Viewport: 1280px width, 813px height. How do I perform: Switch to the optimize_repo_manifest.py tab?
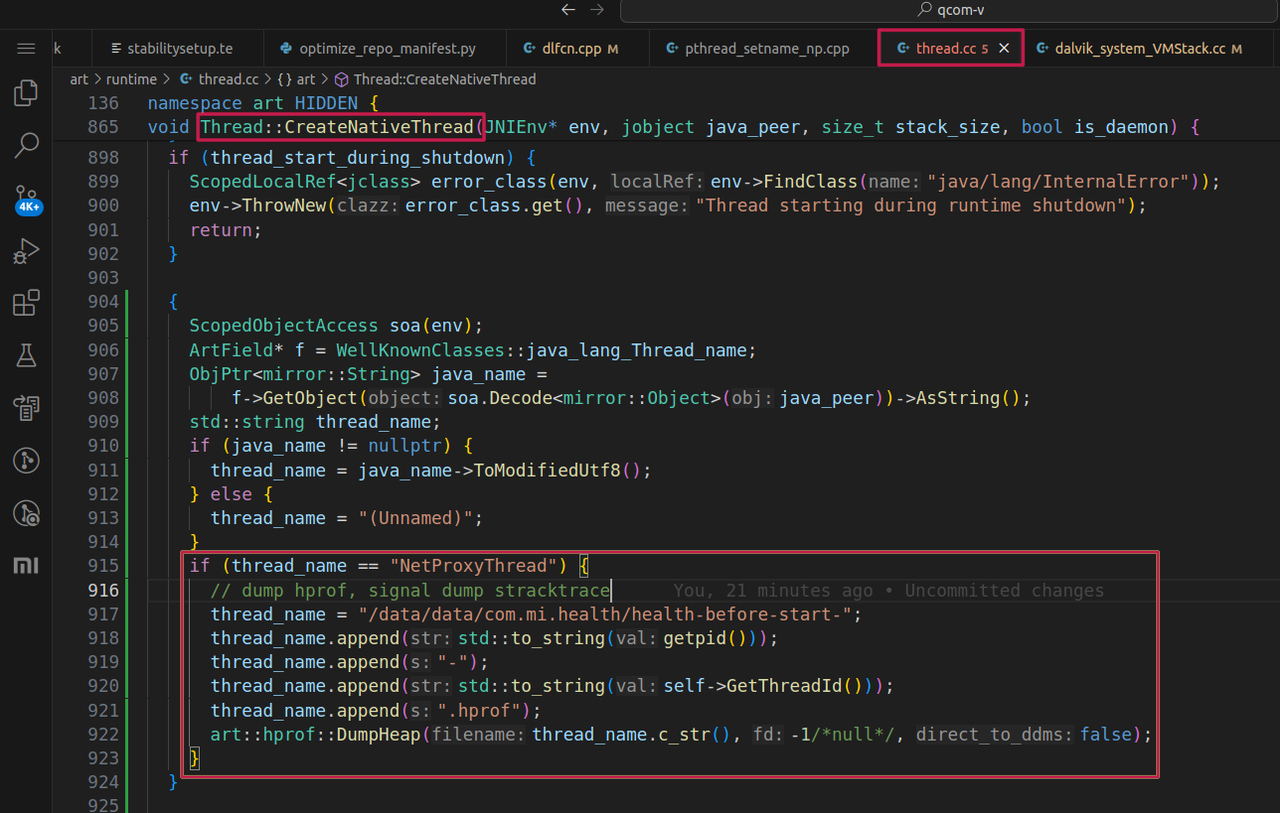(384, 48)
